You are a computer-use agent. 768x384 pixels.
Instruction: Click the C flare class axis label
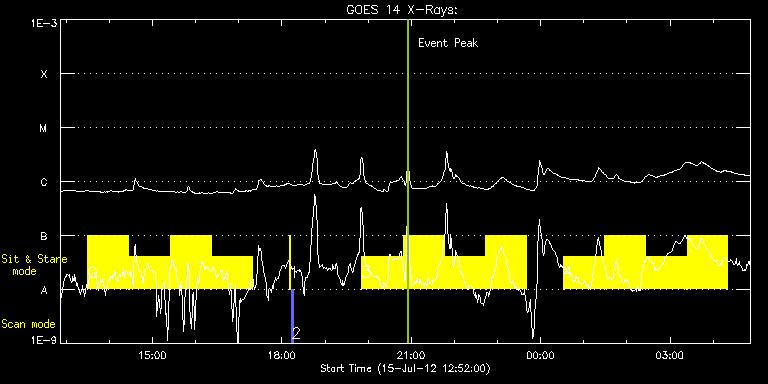click(x=44, y=182)
